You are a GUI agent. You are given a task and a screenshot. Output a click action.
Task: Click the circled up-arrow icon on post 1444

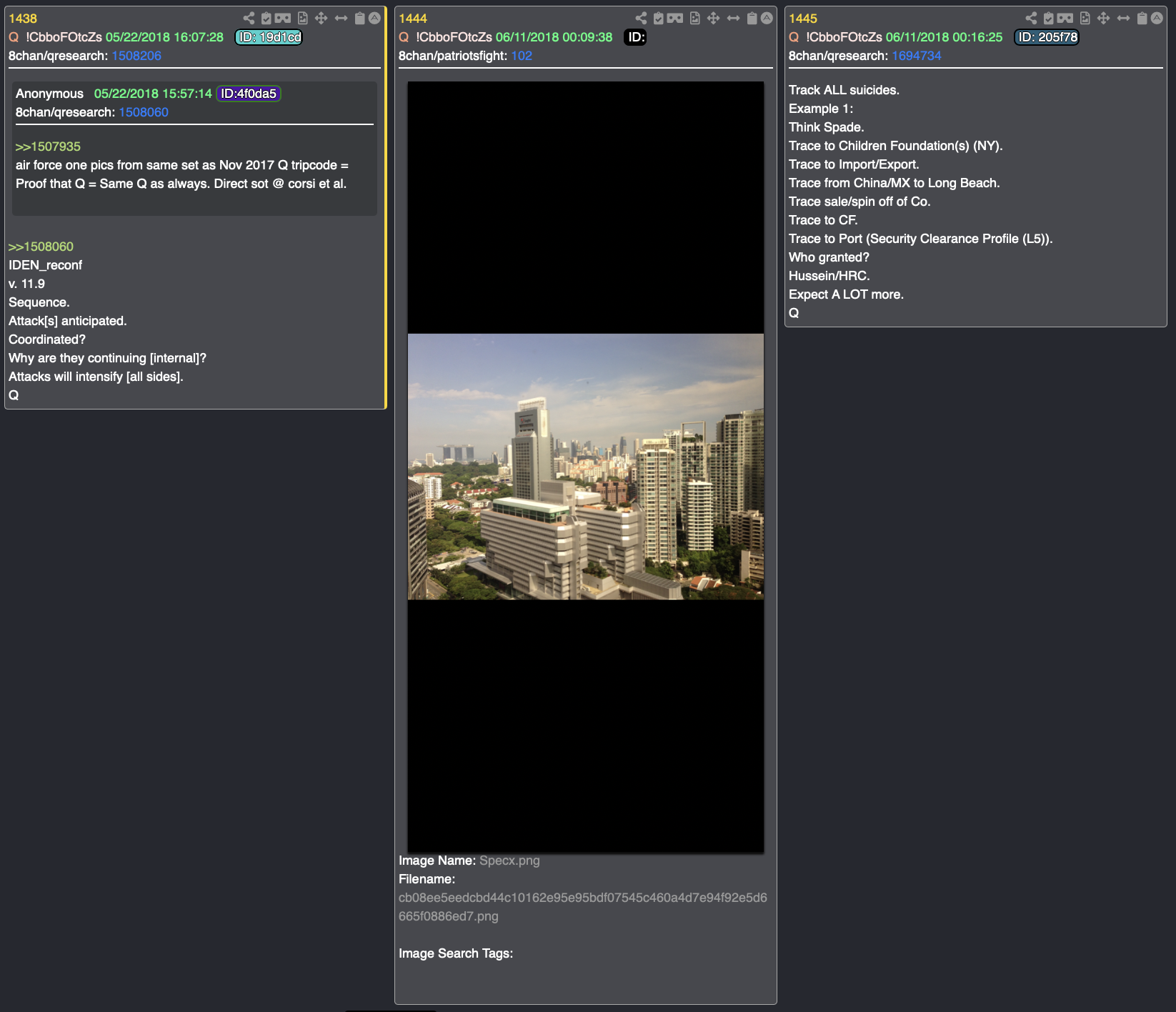point(767,19)
